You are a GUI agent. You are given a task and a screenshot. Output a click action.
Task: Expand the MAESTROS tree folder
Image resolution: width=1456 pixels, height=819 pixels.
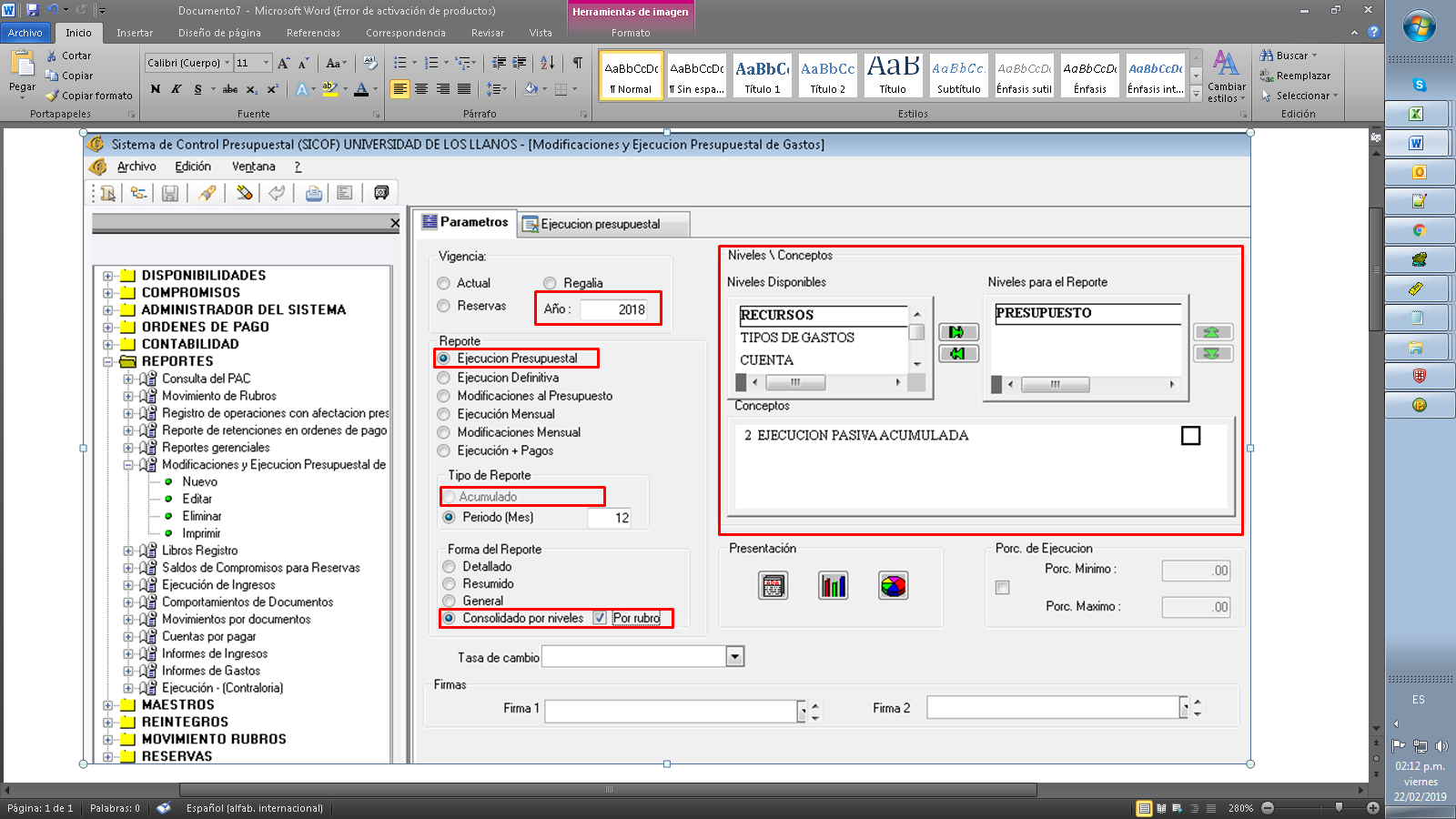click(x=108, y=705)
